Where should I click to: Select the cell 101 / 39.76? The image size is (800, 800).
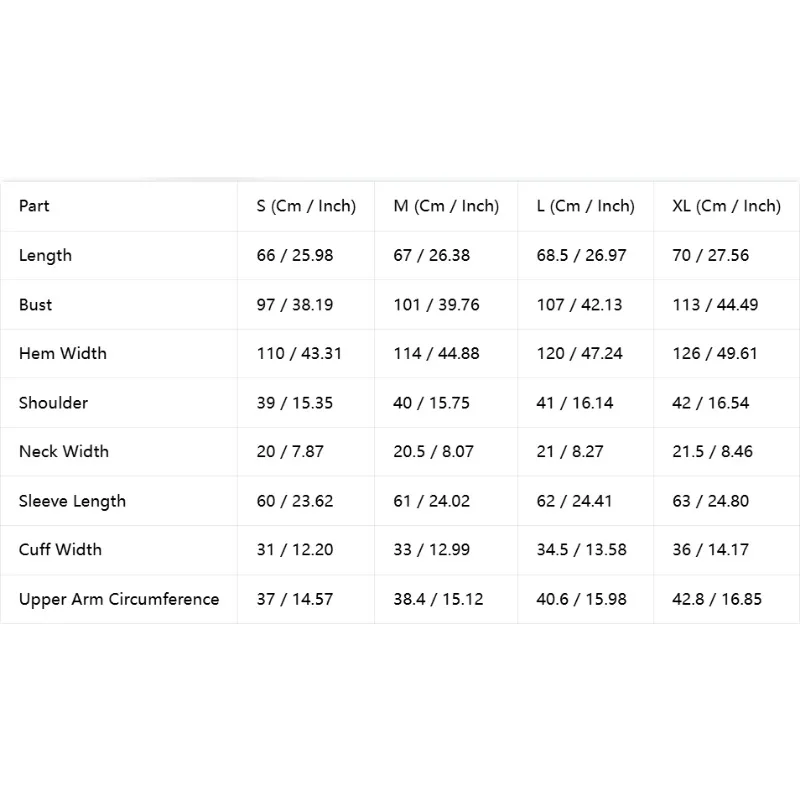tap(436, 305)
